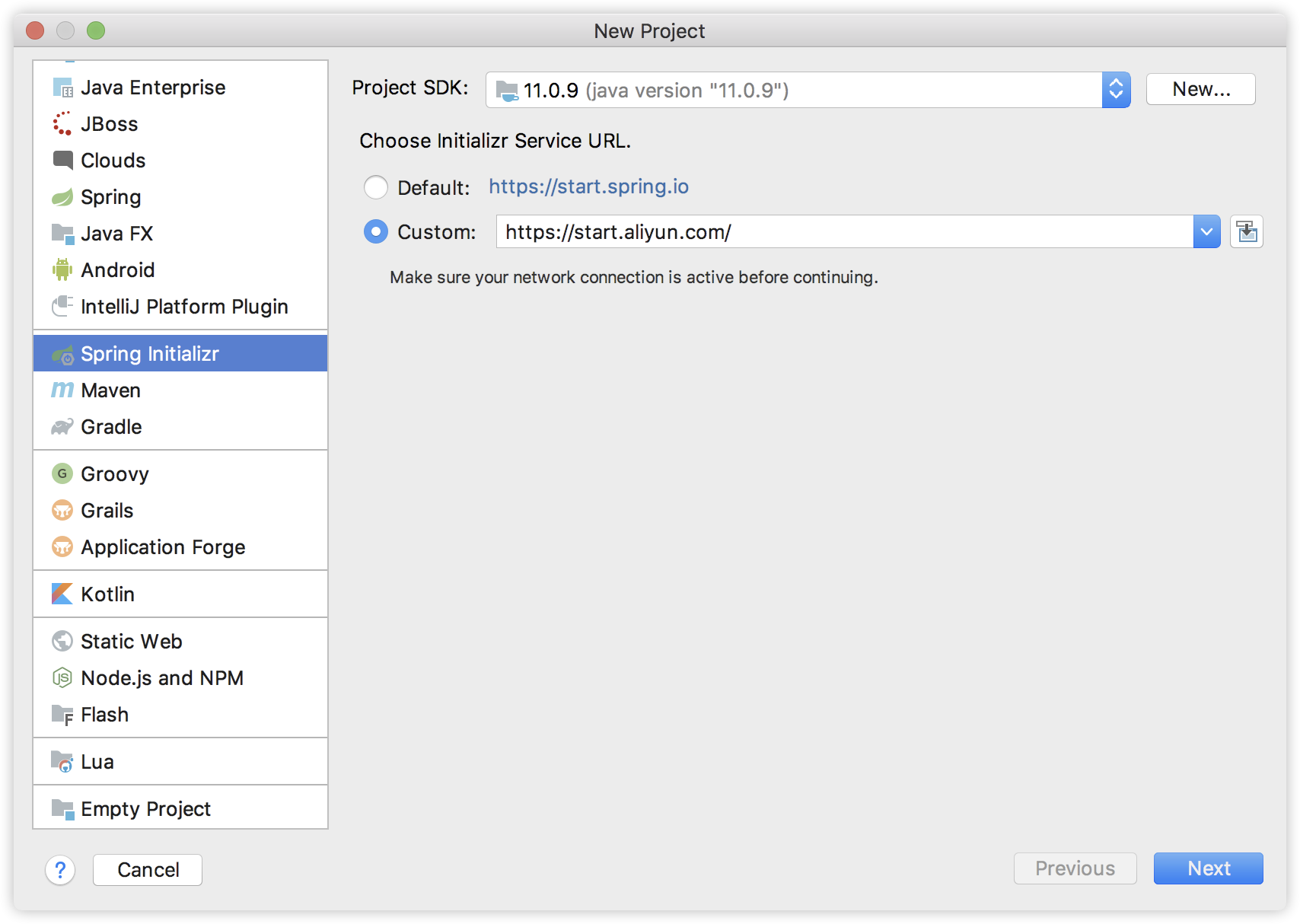Select Spring label in list
1300x924 pixels.
(x=111, y=197)
